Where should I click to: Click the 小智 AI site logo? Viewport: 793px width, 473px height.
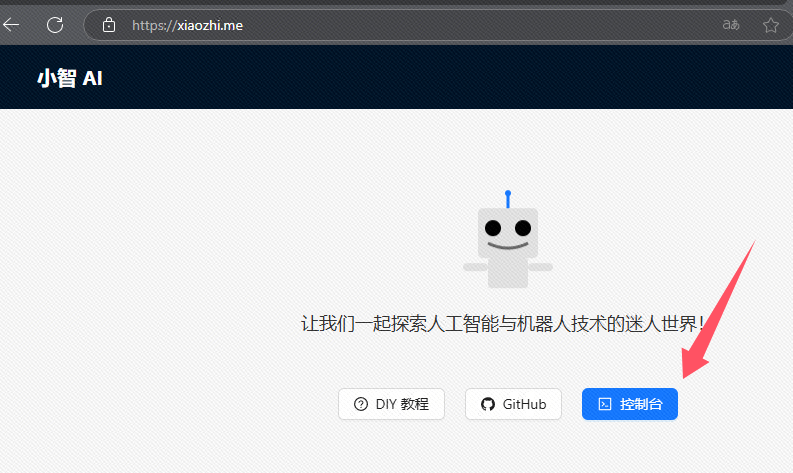(70, 78)
